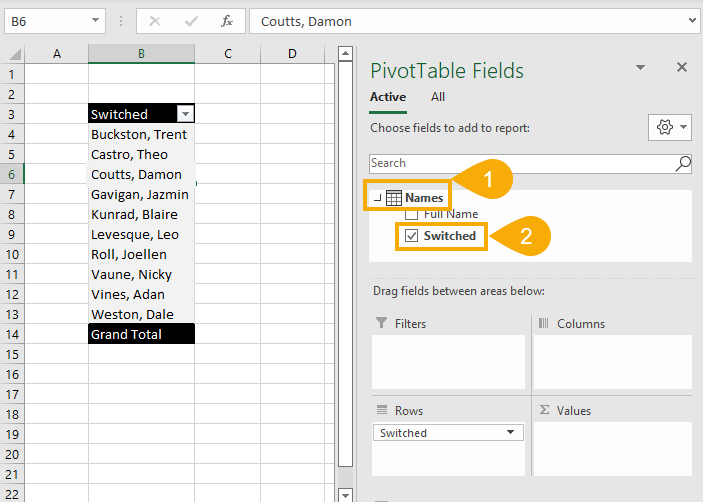Viewport: 703px width, 502px height.
Task: Switch to the All tab
Action: point(438,97)
